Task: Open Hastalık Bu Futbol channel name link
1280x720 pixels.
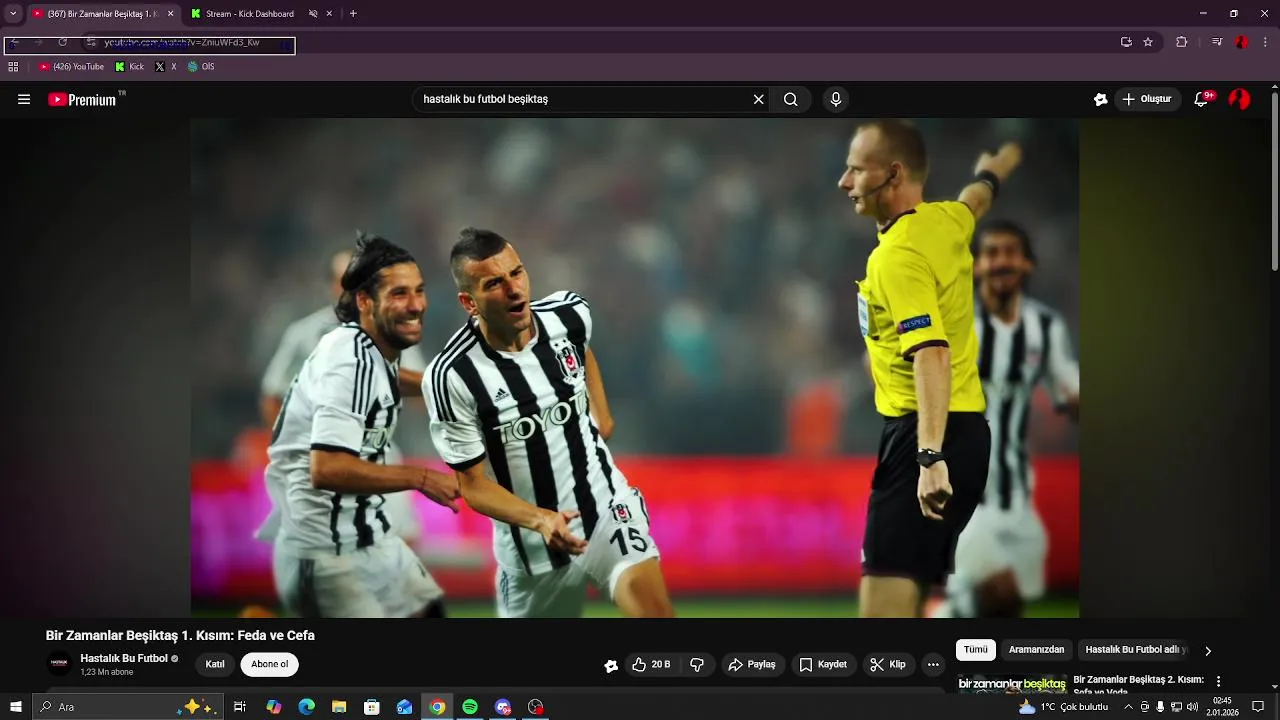Action: 124,658
